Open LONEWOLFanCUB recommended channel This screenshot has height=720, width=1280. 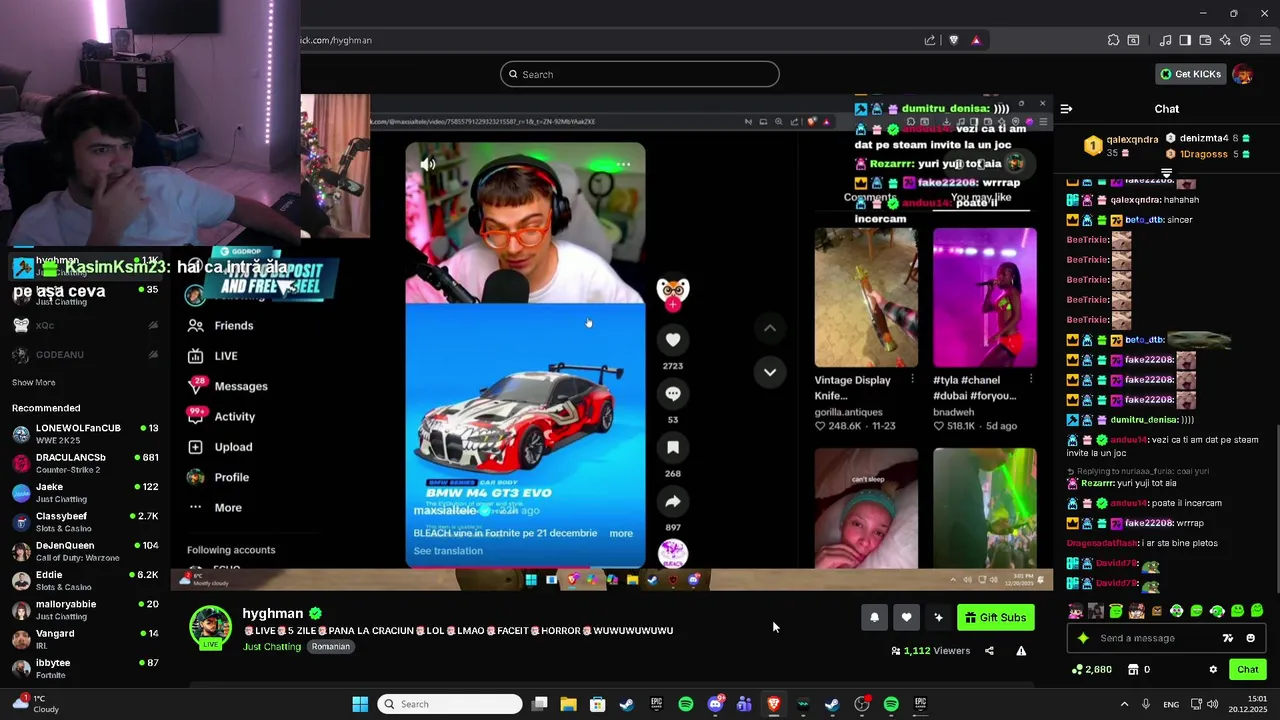(x=85, y=434)
